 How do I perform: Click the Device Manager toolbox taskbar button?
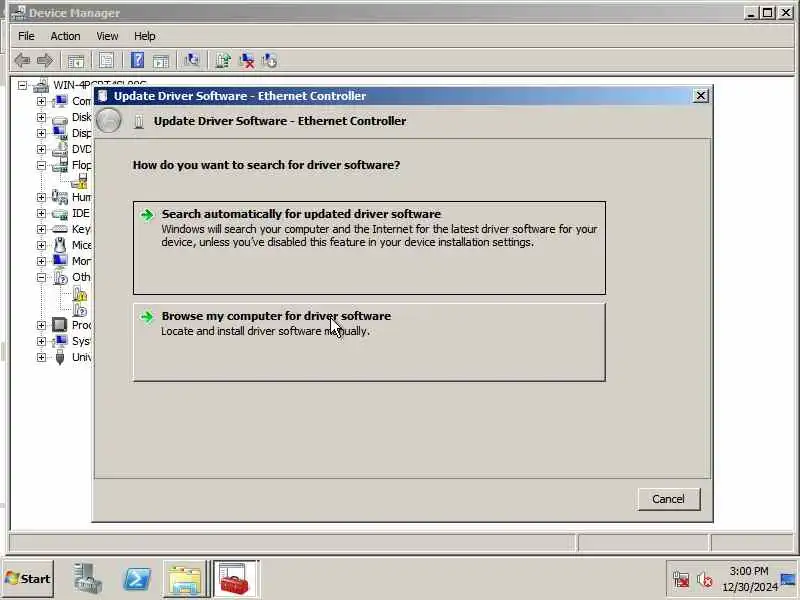(x=236, y=579)
